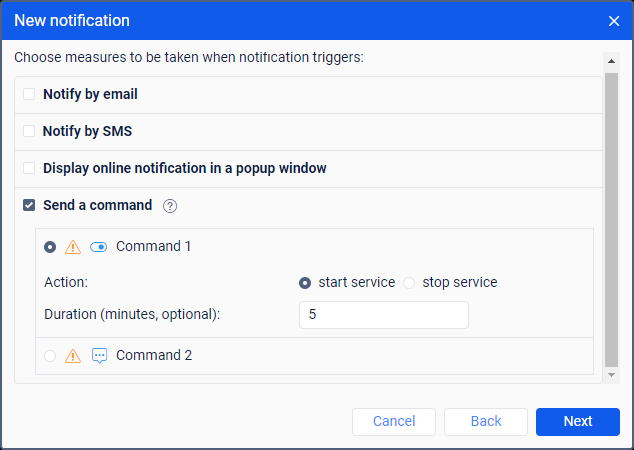Uncheck the Send a command checkbox

click(29, 205)
